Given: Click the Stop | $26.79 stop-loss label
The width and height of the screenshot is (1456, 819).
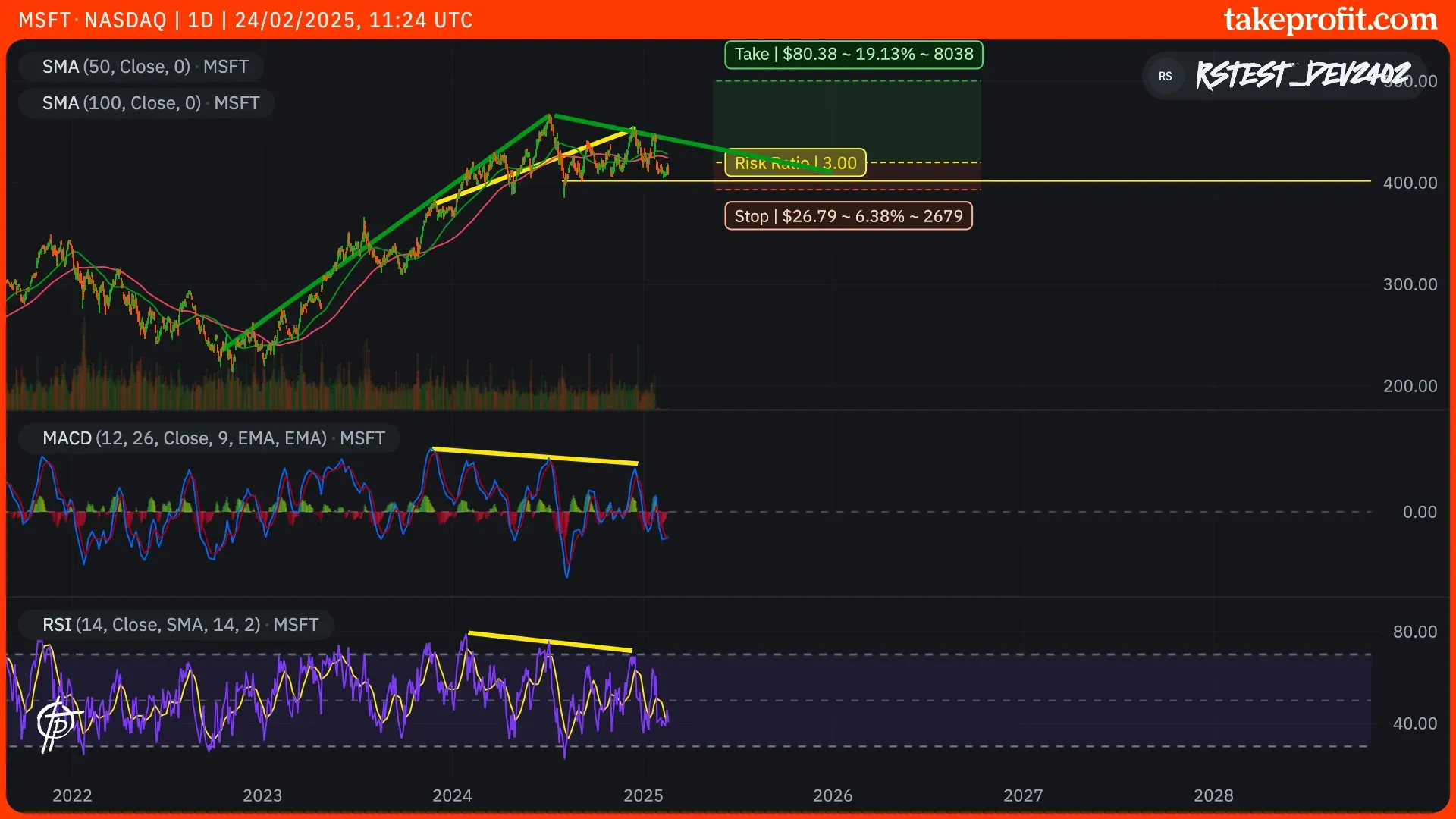Looking at the screenshot, I should (x=848, y=216).
